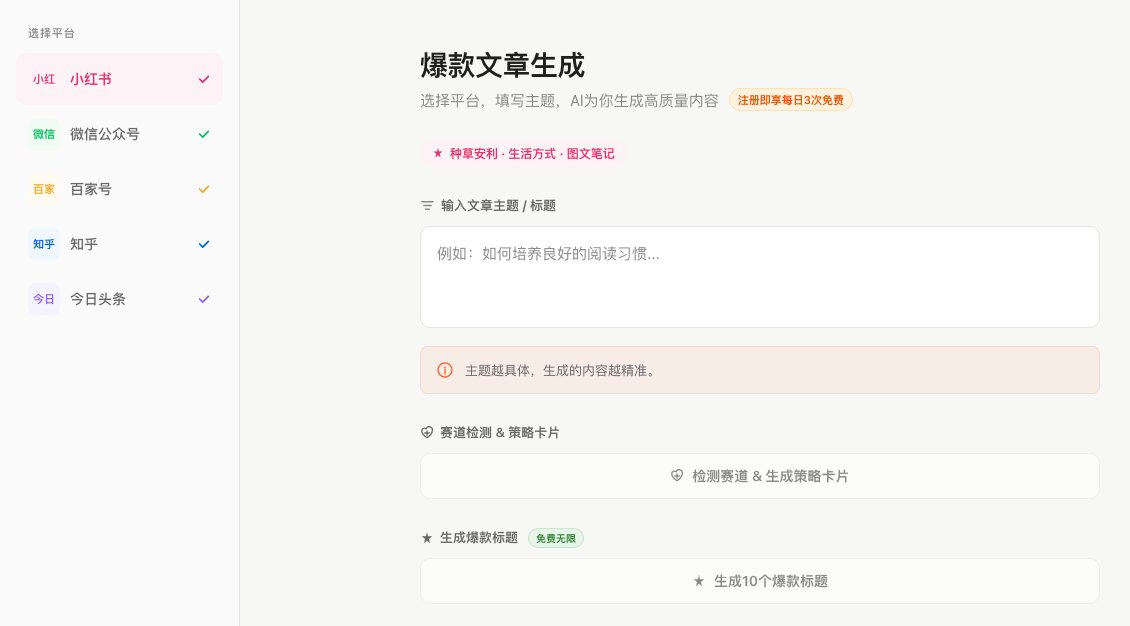Toggle the purple checkmark beside 今日头条
The width and height of the screenshot is (1130, 626).
coord(204,299)
